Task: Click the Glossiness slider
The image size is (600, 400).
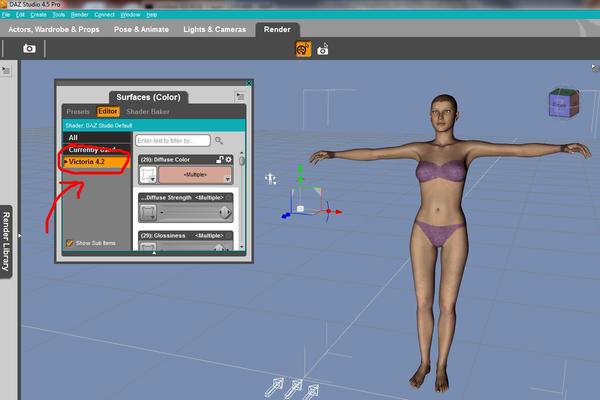Action: 195,247
